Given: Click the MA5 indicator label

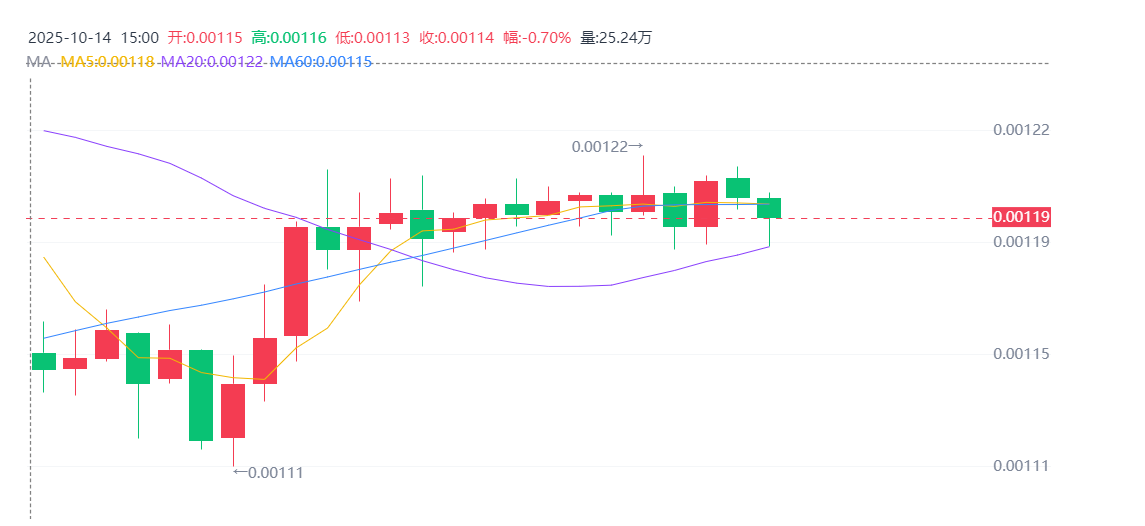Looking at the screenshot, I should pyautogui.click(x=107, y=62).
